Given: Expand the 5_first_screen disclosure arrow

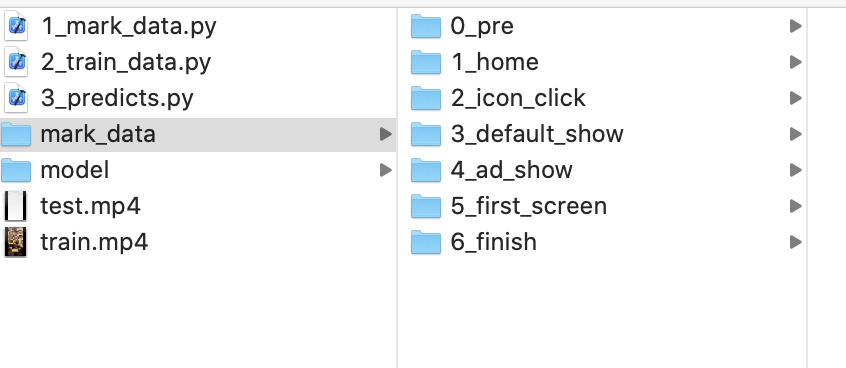Looking at the screenshot, I should pyautogui.click(x=795, y=206).
